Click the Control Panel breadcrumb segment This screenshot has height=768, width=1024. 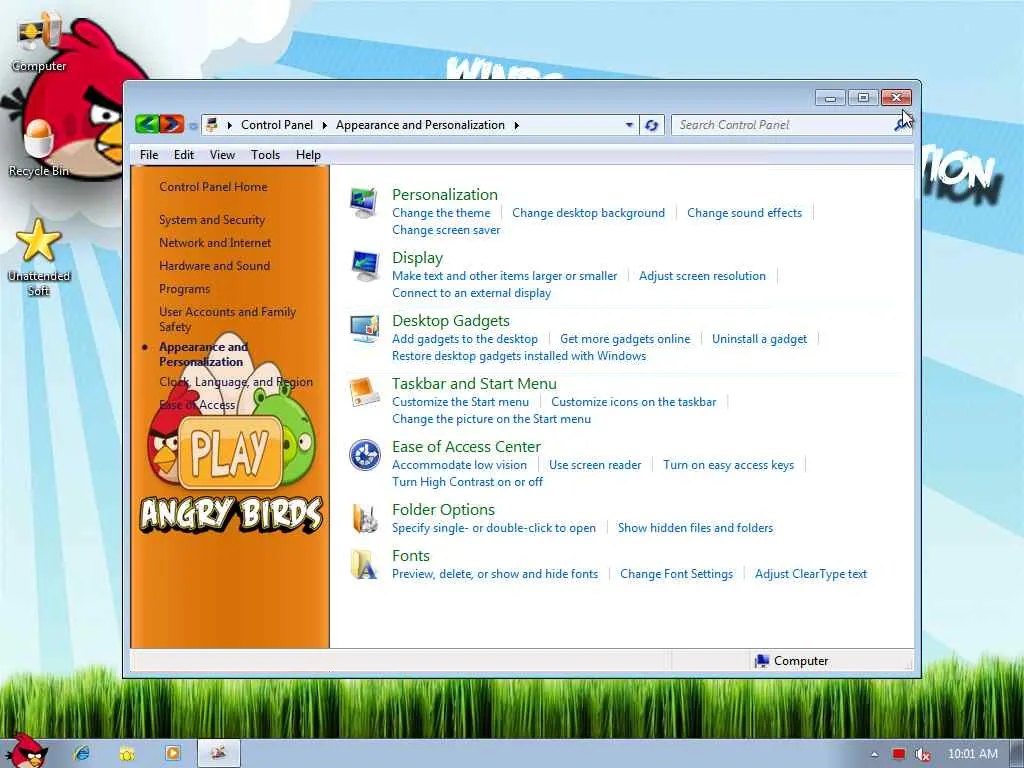click(277, 125)
